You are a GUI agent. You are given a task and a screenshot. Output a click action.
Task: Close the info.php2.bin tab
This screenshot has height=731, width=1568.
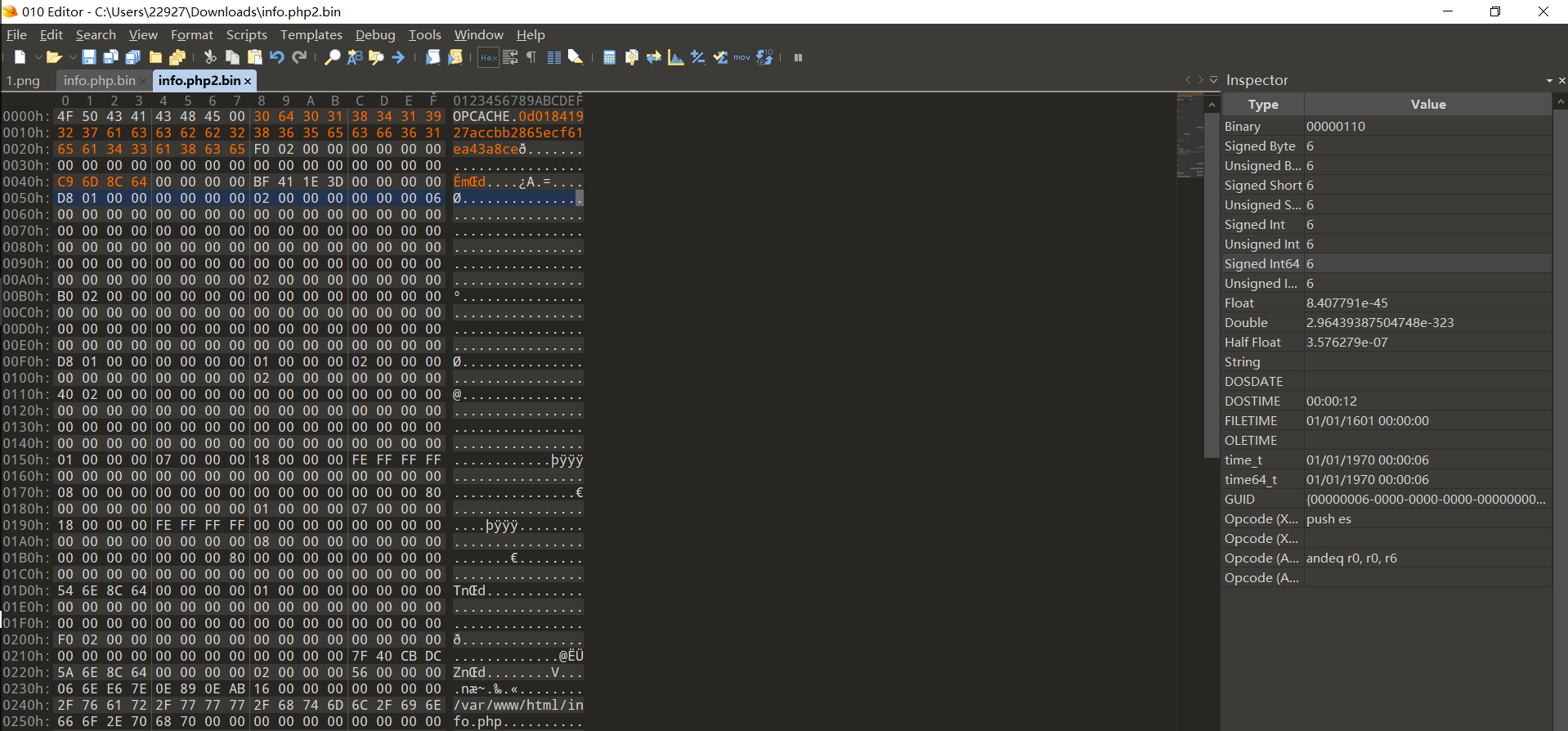pyautogui.click(x=248, y=81)
